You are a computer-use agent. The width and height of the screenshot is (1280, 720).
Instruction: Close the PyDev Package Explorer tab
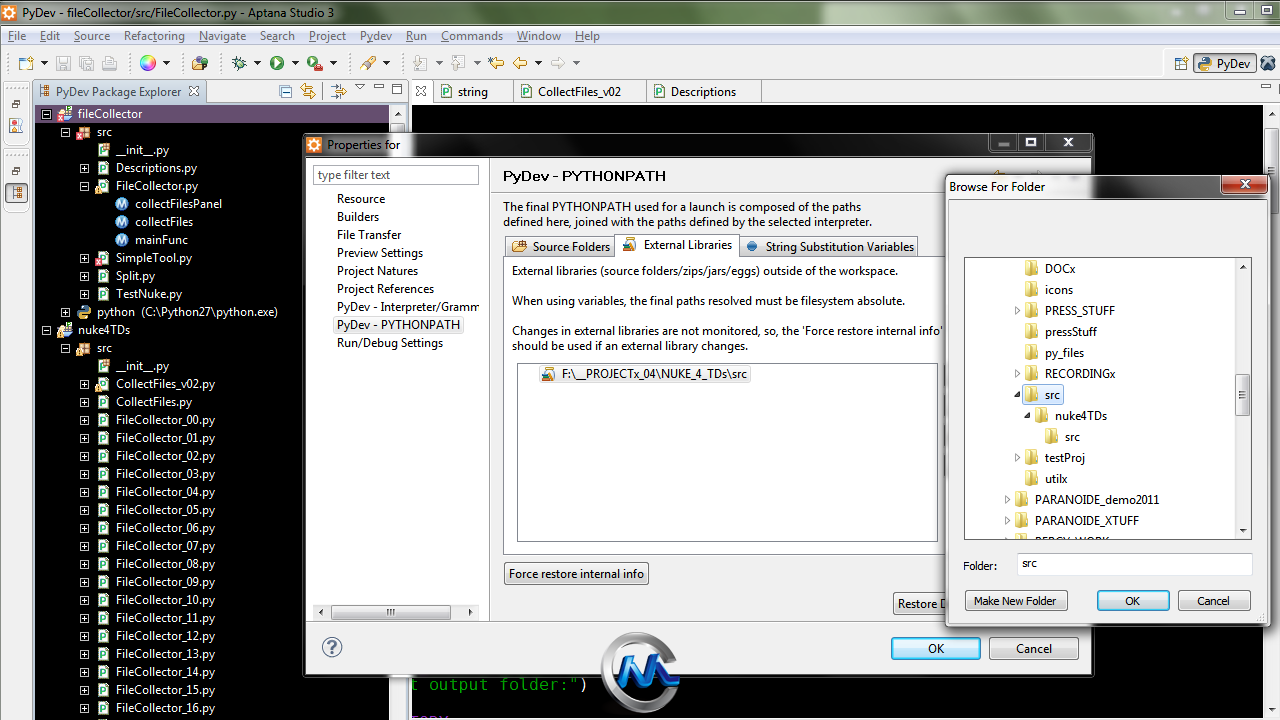[x=194, y=91]
